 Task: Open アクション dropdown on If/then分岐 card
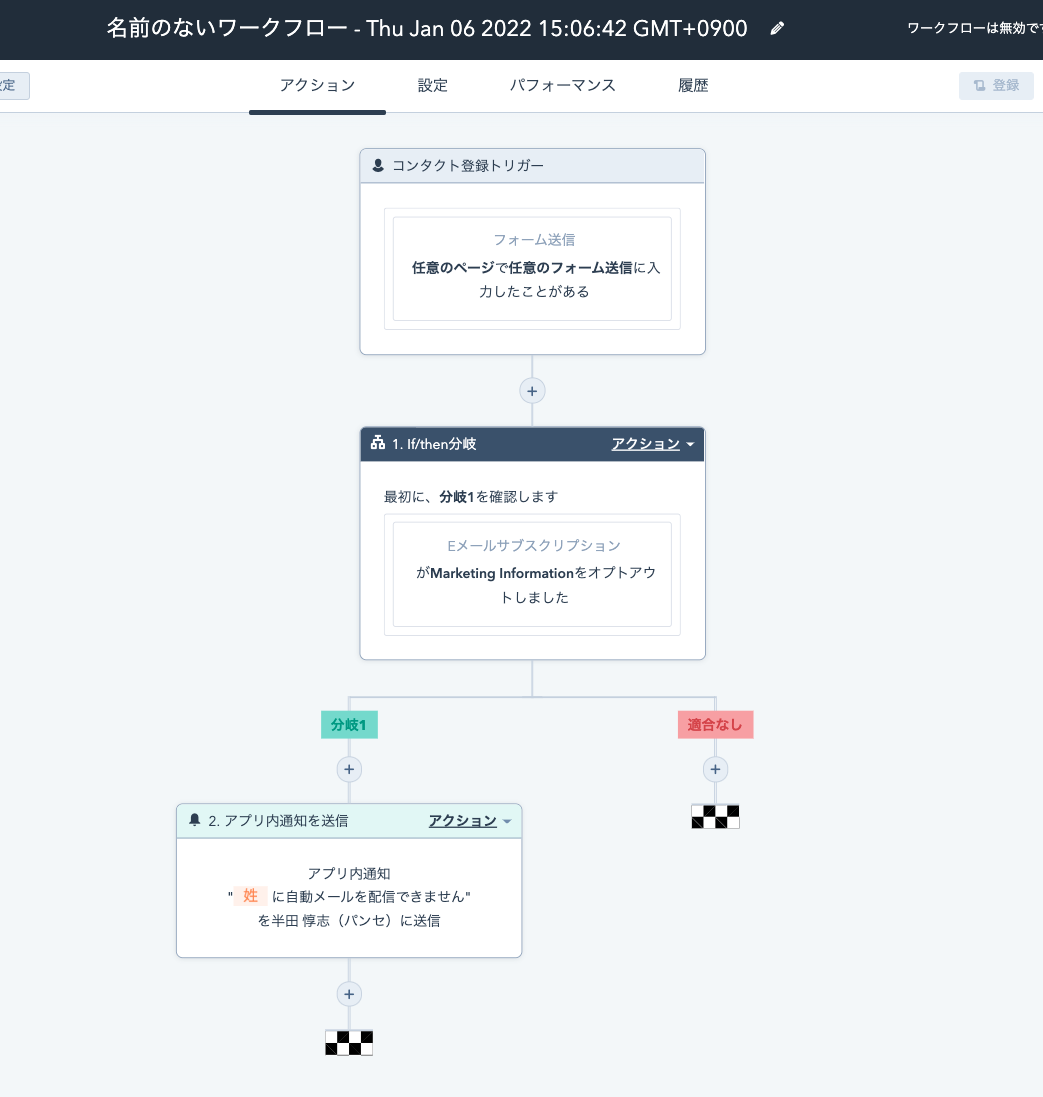tap(653, 444)
